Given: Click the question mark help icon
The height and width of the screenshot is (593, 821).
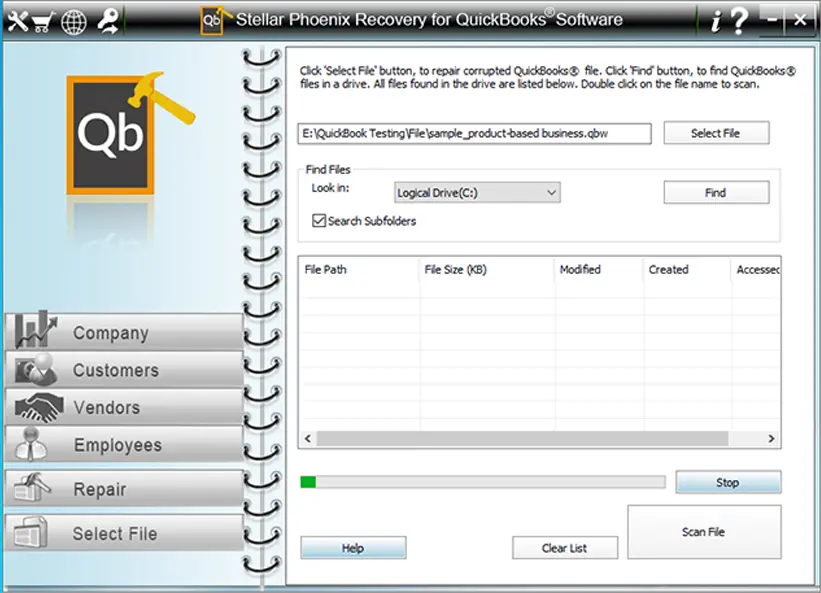Looking at the screenshot, I should pyautogui.click(x=739, y=21).
